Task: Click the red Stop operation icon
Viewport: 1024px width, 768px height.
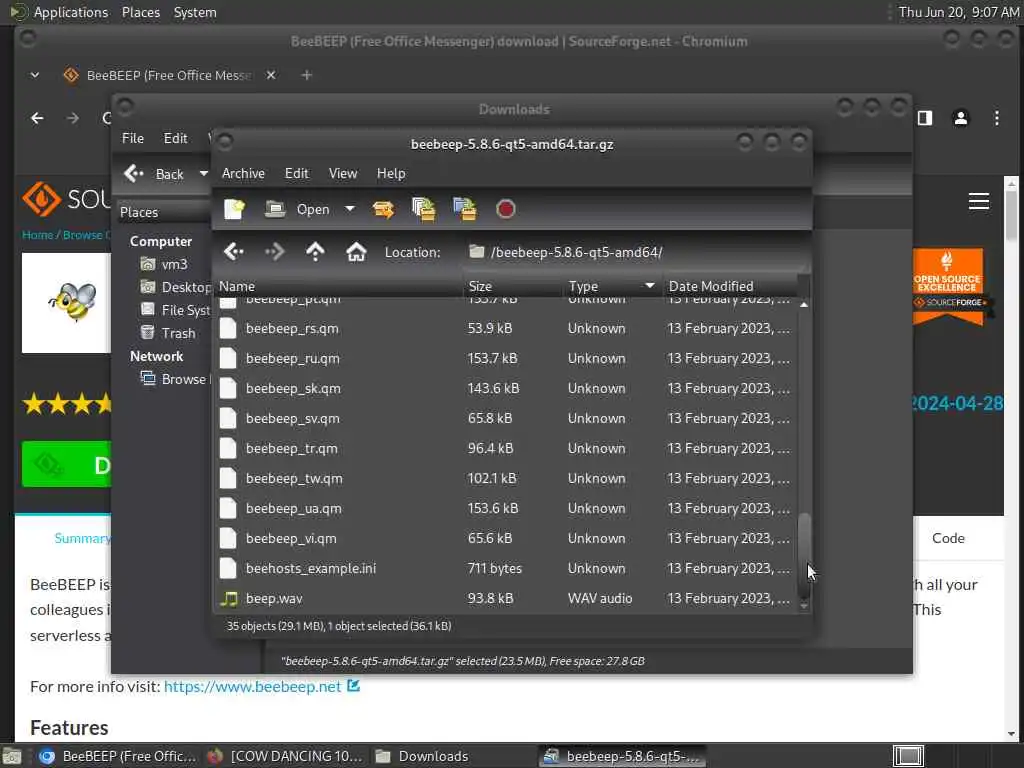Action: click(x=505, y=209)
